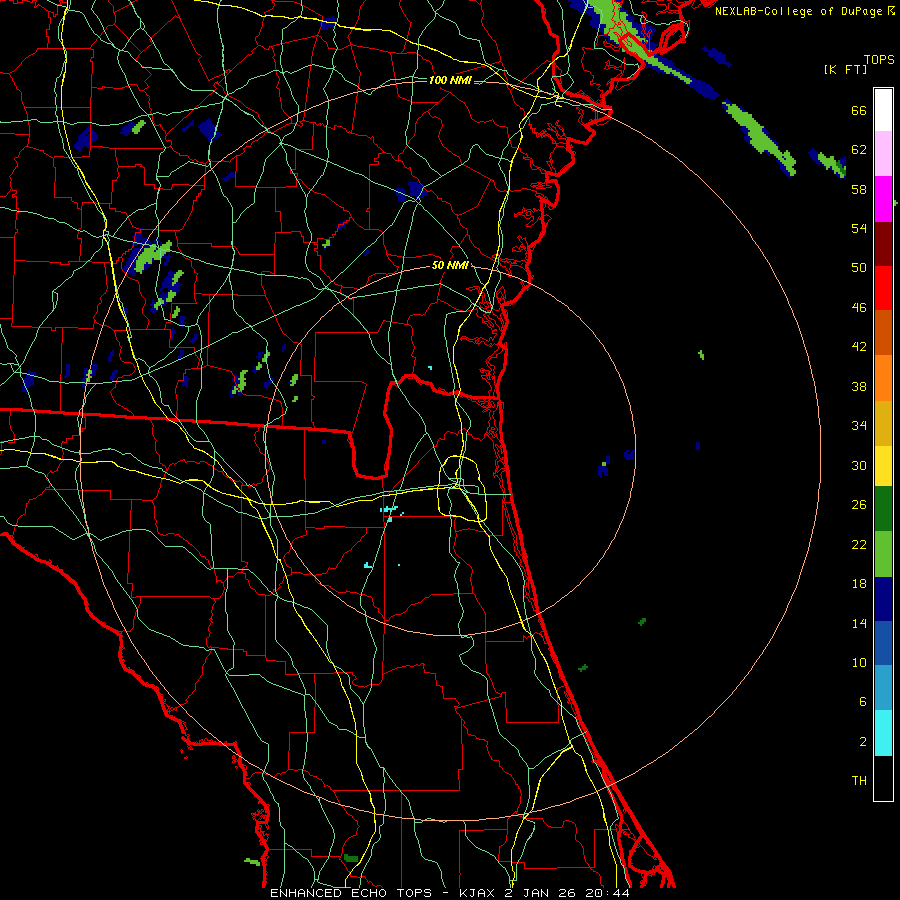This screenshot has width=900, height=900.
Task: Click the '50 NMI' range ring label
Action: (450, 265)
